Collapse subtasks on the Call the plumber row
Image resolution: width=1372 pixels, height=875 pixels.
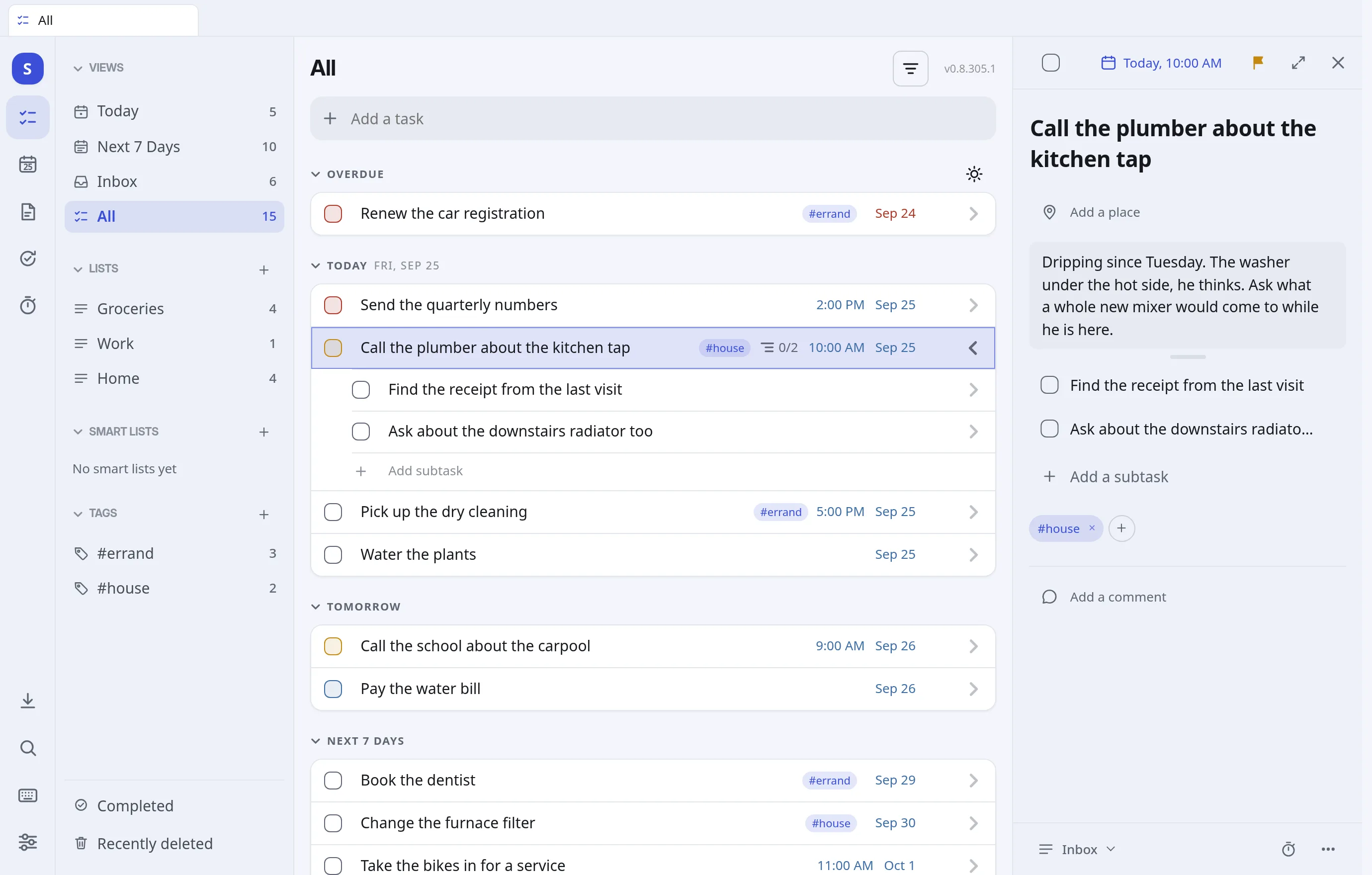point(973,348)
